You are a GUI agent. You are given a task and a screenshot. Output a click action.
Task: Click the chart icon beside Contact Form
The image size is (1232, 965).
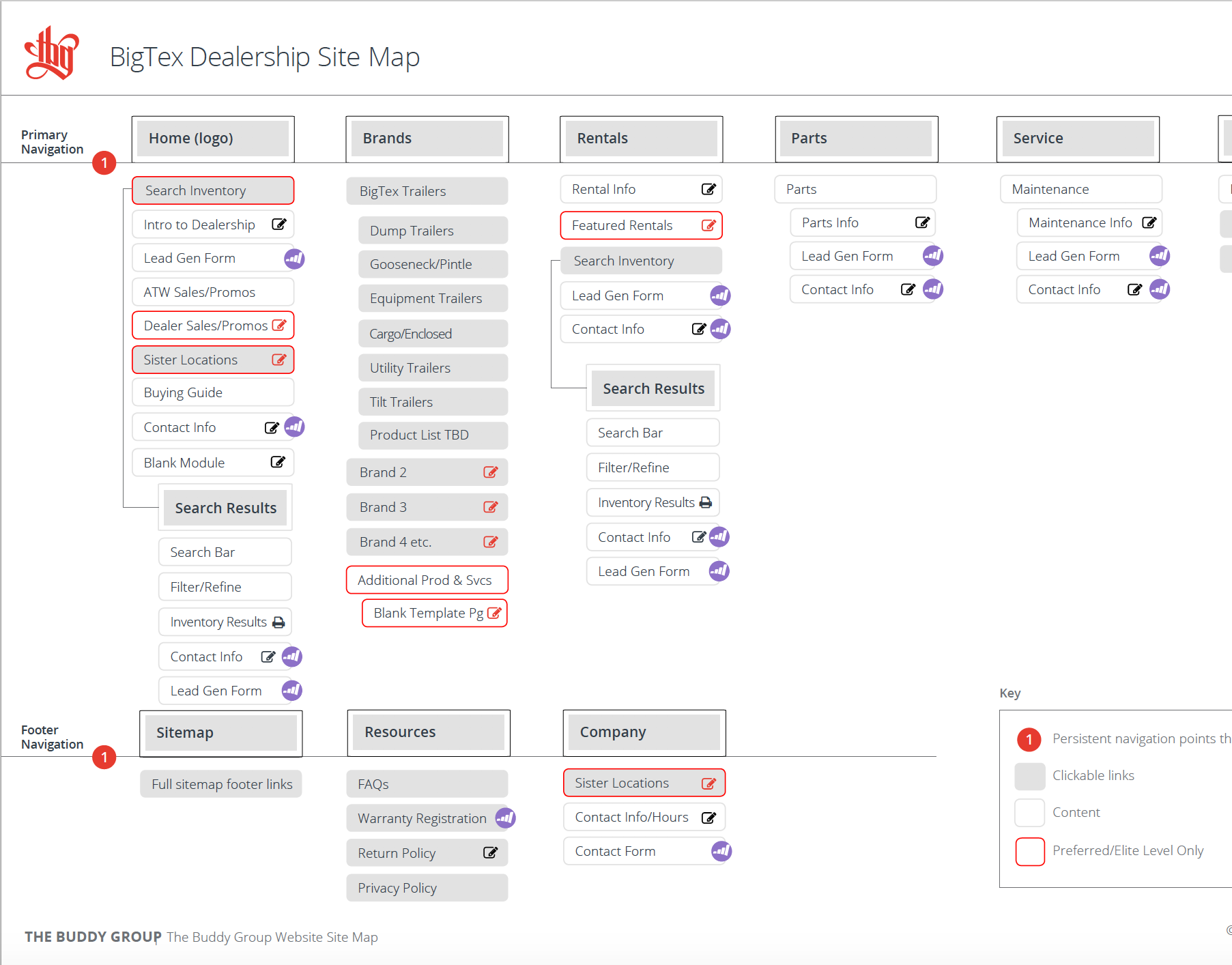pos(721,851)
